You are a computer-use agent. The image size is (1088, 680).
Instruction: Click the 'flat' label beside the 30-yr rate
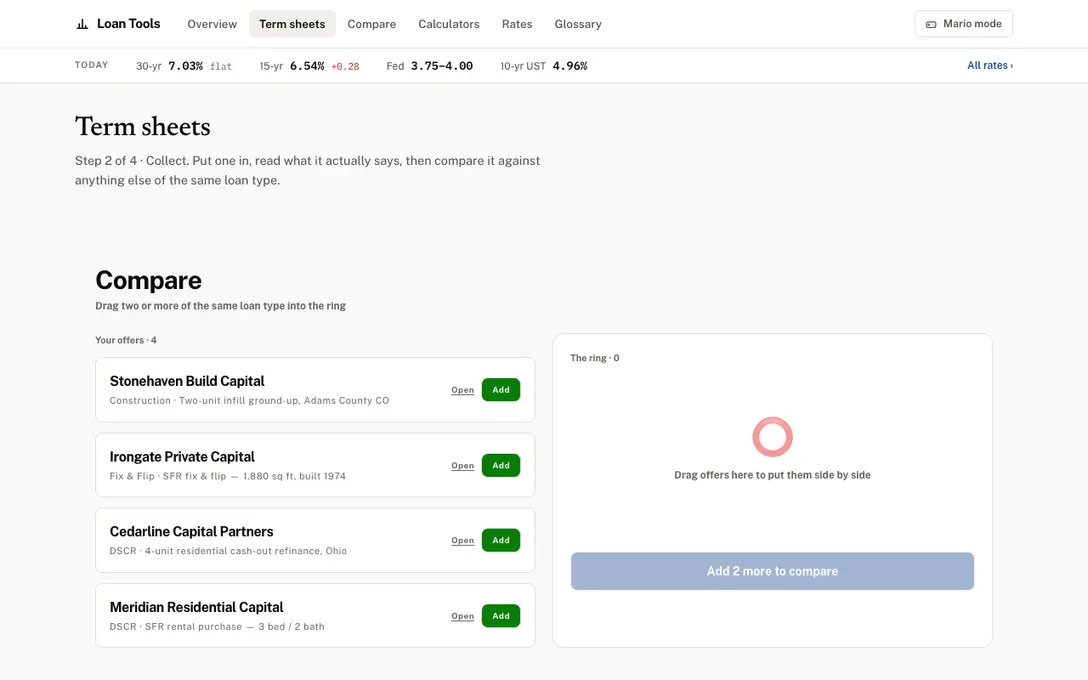[221, 67]
